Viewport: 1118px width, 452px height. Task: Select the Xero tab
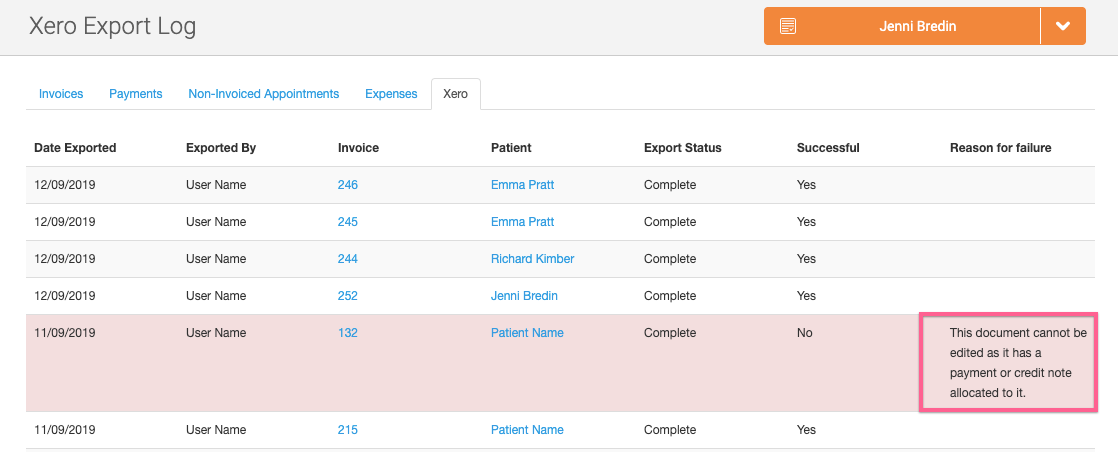455,94
